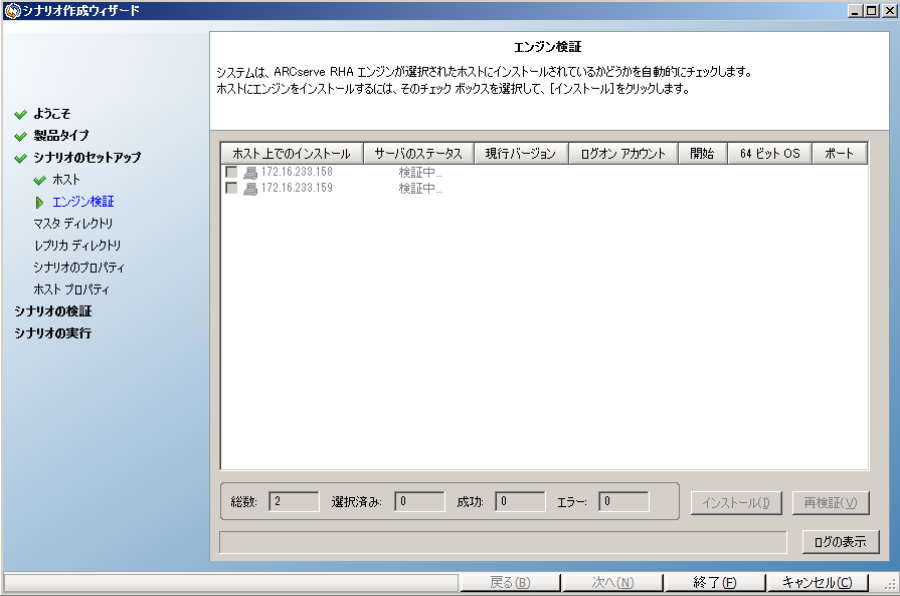Click the 検証中 status for 172.16.233.158
This screenshot has width=900, height=596.
[420, 172]
